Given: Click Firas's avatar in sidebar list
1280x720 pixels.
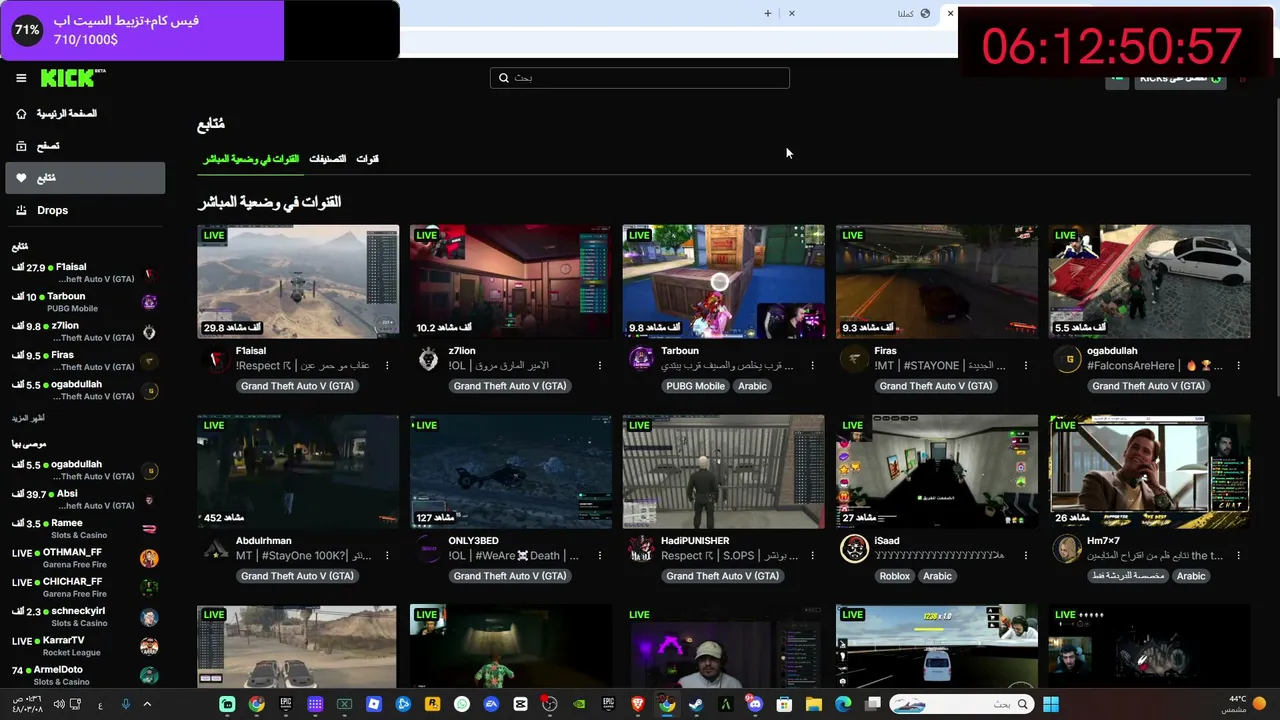Looking at the screenshot, I should click(149, 361).
